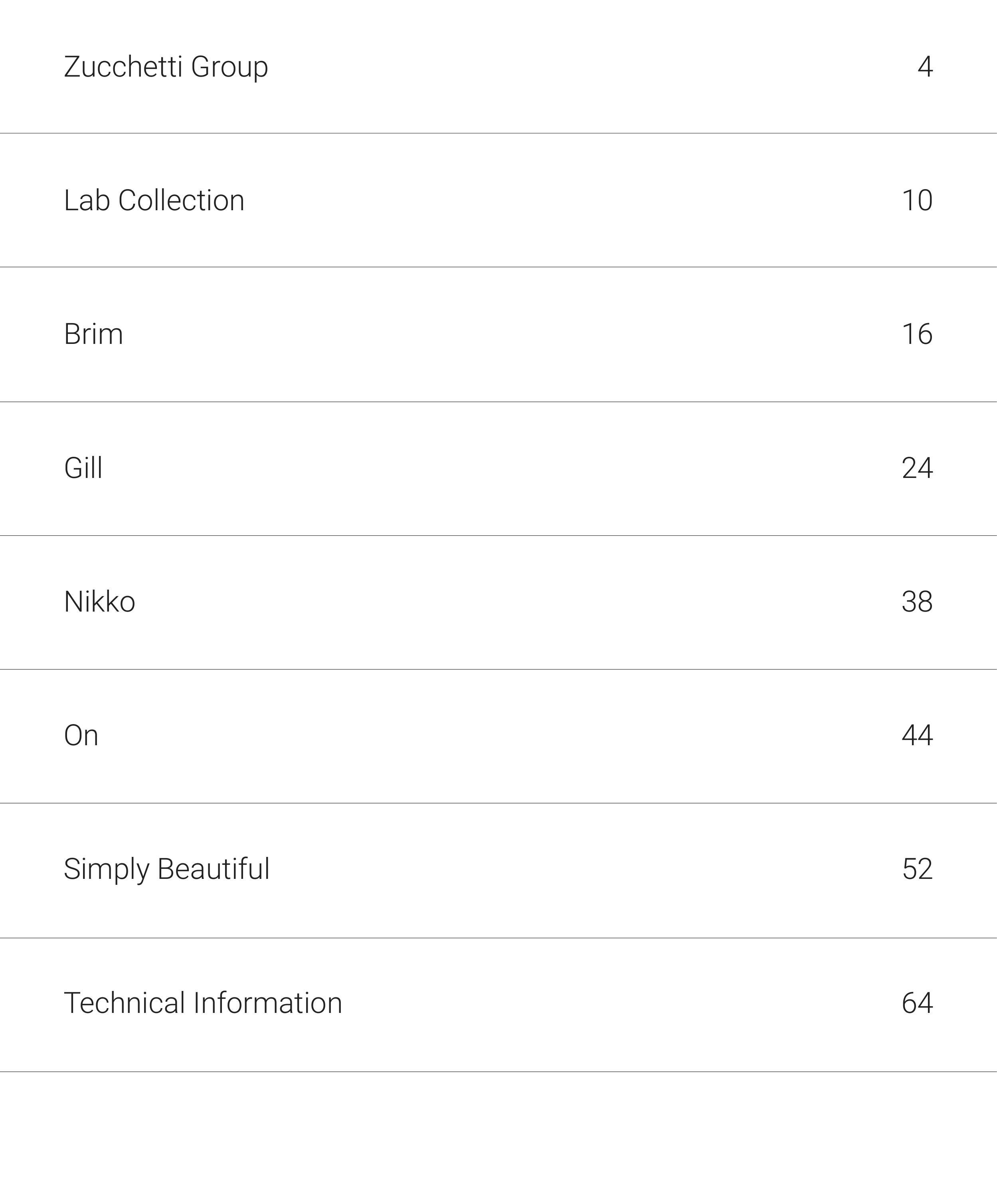Click the On entry title

click(x=81, y=736)
